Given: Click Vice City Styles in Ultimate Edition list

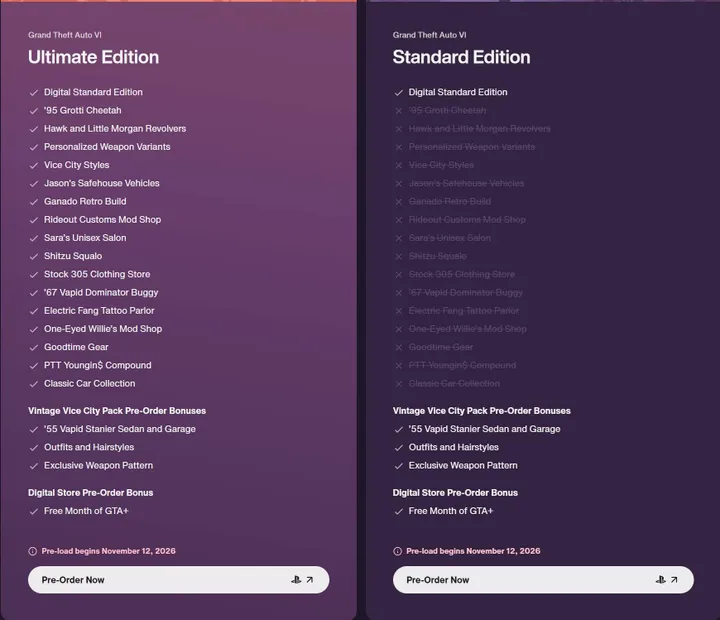Looking at the screenshot, I should point(77,165).
